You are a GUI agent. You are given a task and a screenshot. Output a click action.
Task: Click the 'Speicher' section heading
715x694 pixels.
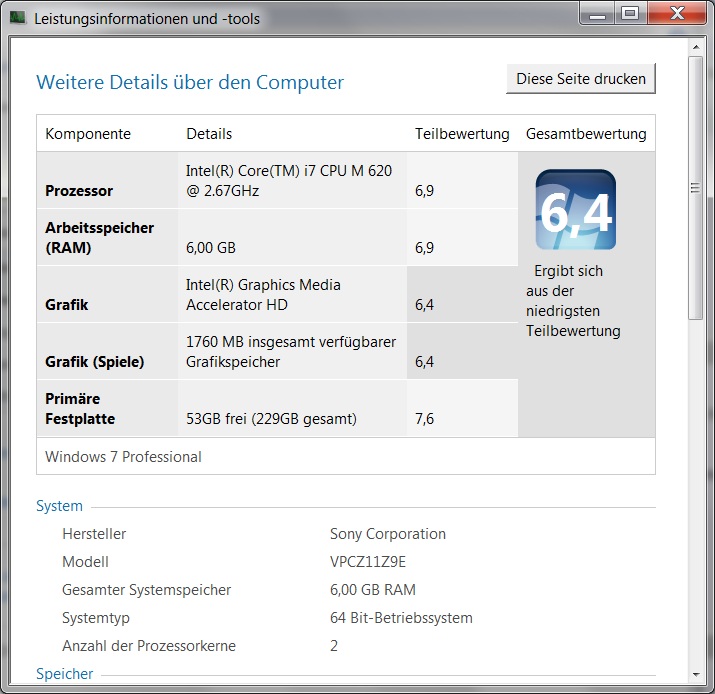pyautogui.click(x=64, y=673)
